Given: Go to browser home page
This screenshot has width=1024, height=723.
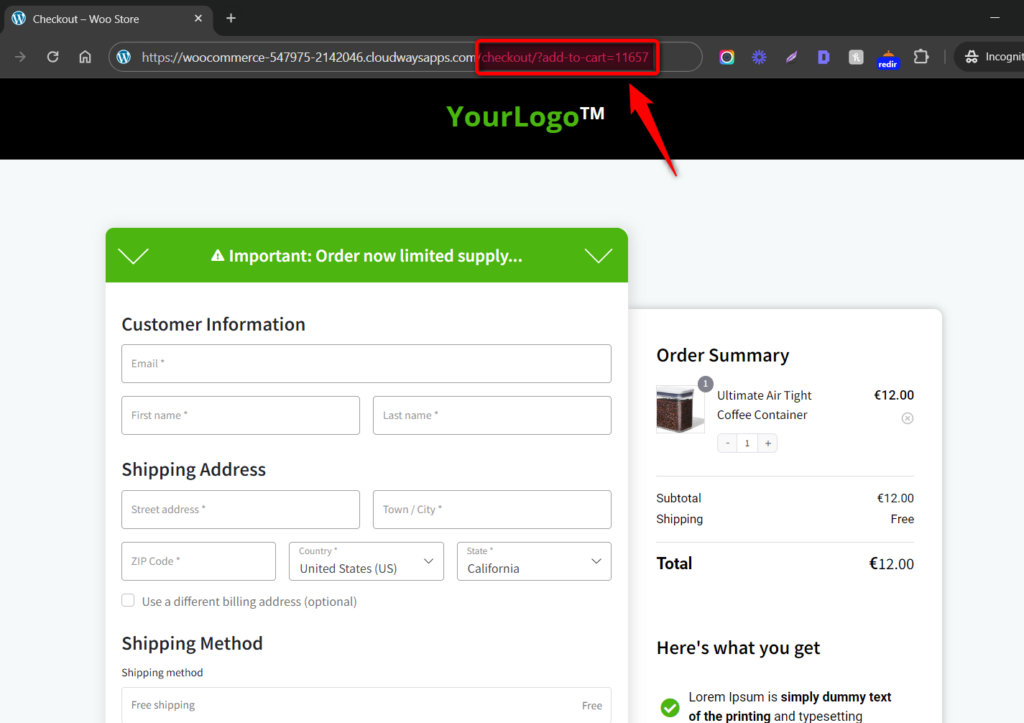Looking at the screenshot, I should pos(85,57).
